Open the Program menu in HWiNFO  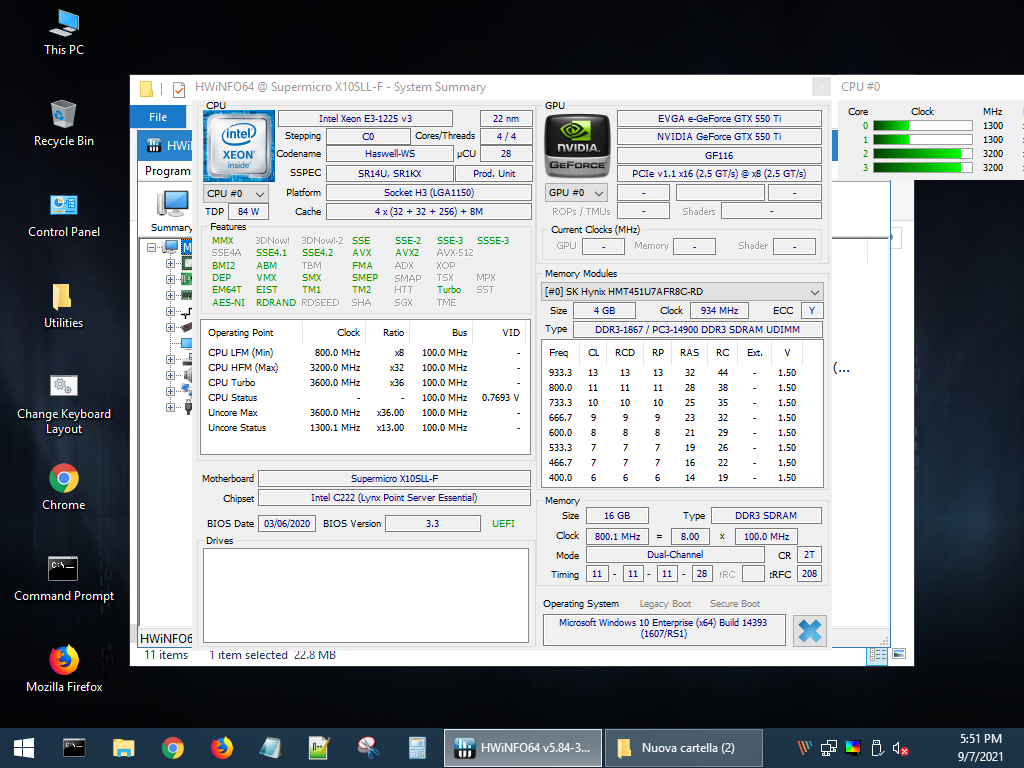tap(168, 171)
